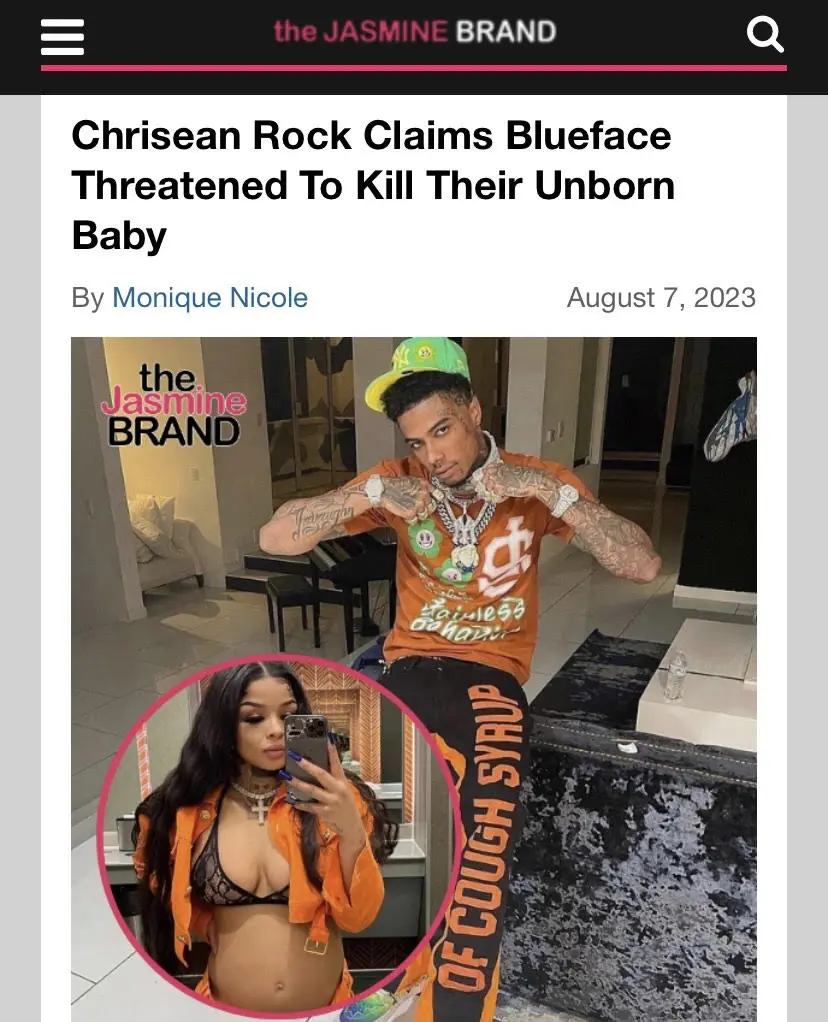The image size is (828, 1022).
Task: Tap the search magnifier icon
Action: pos(765,34)
